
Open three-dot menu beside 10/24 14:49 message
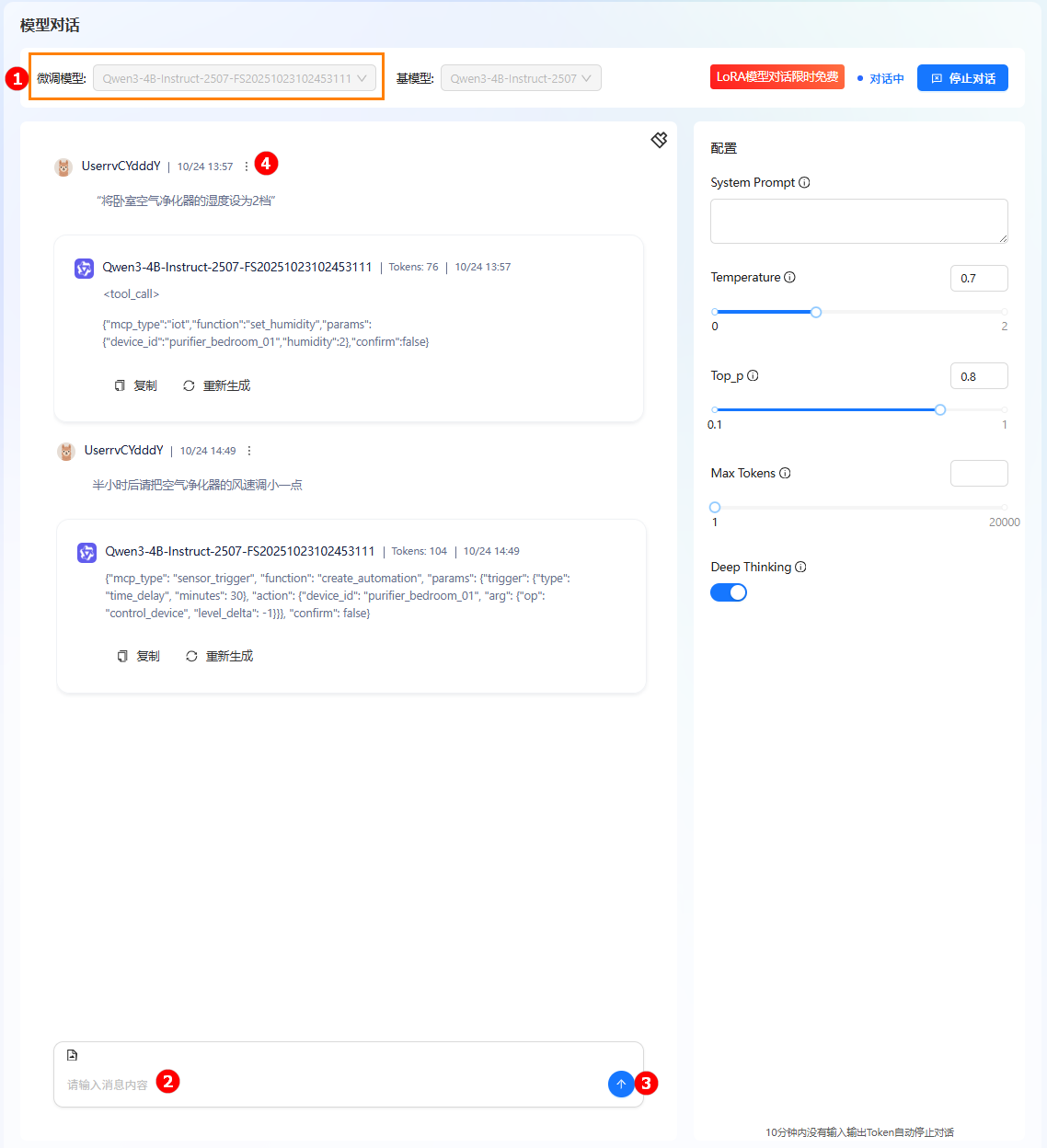tap(249, 451)
